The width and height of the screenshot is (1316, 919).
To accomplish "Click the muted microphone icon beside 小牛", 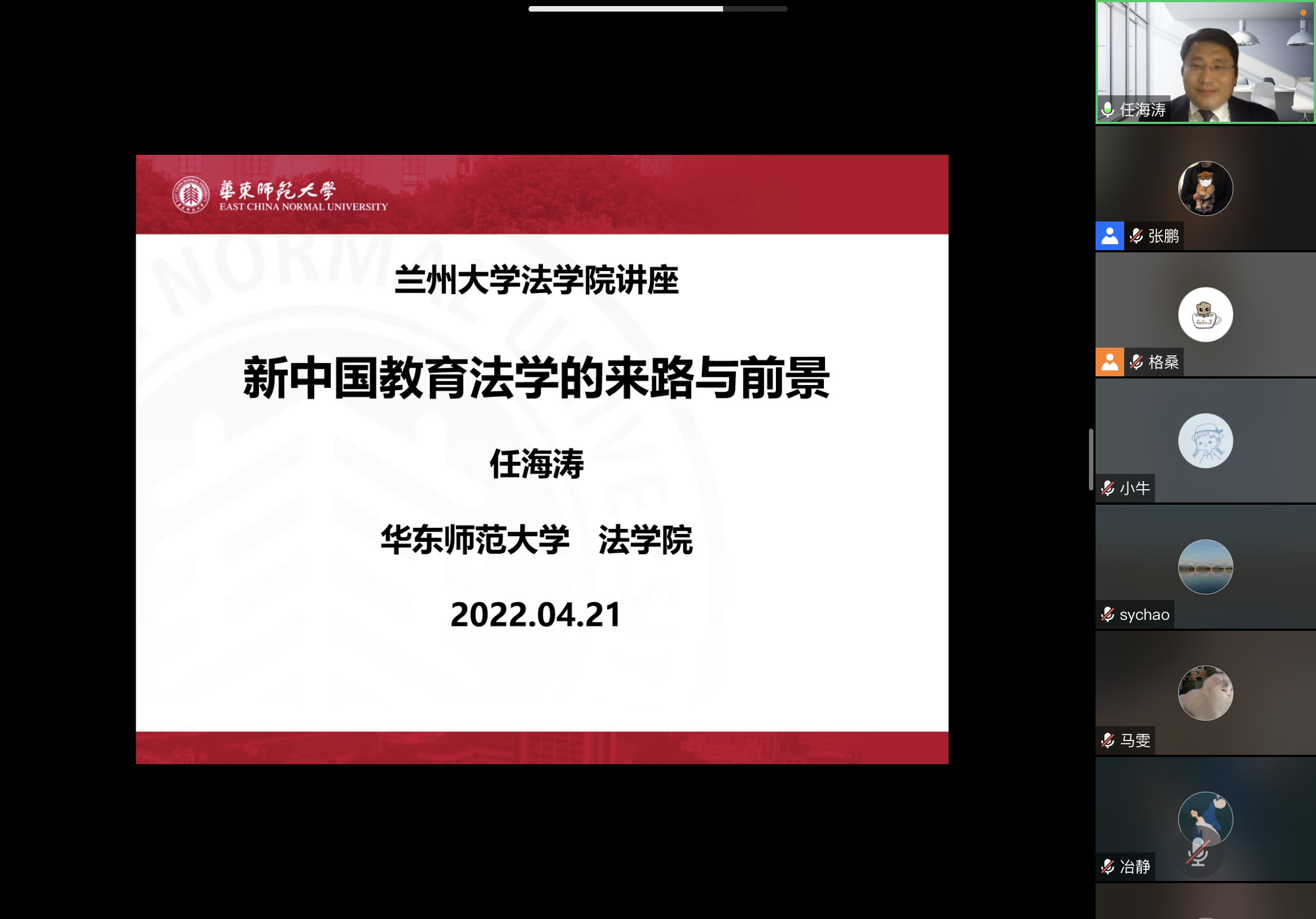I will click(x=1108, y=488).
